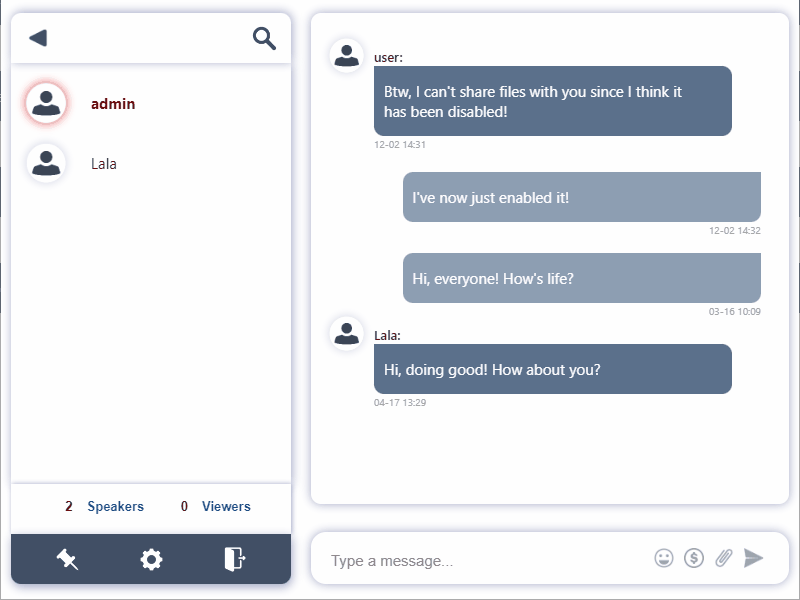This screenshot has width=800, height=600.
Task: Send message with paper plane icon
Action: coord(754,558)
